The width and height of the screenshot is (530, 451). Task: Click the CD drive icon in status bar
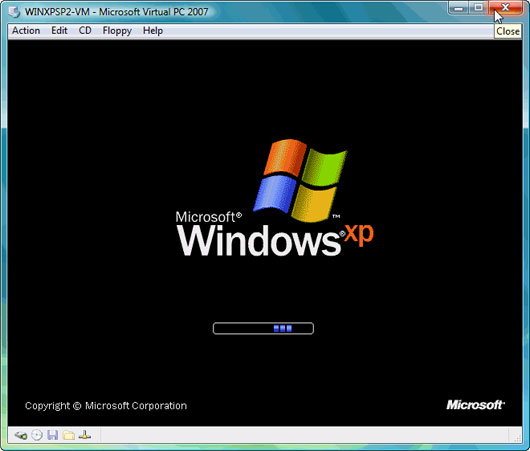37,435
